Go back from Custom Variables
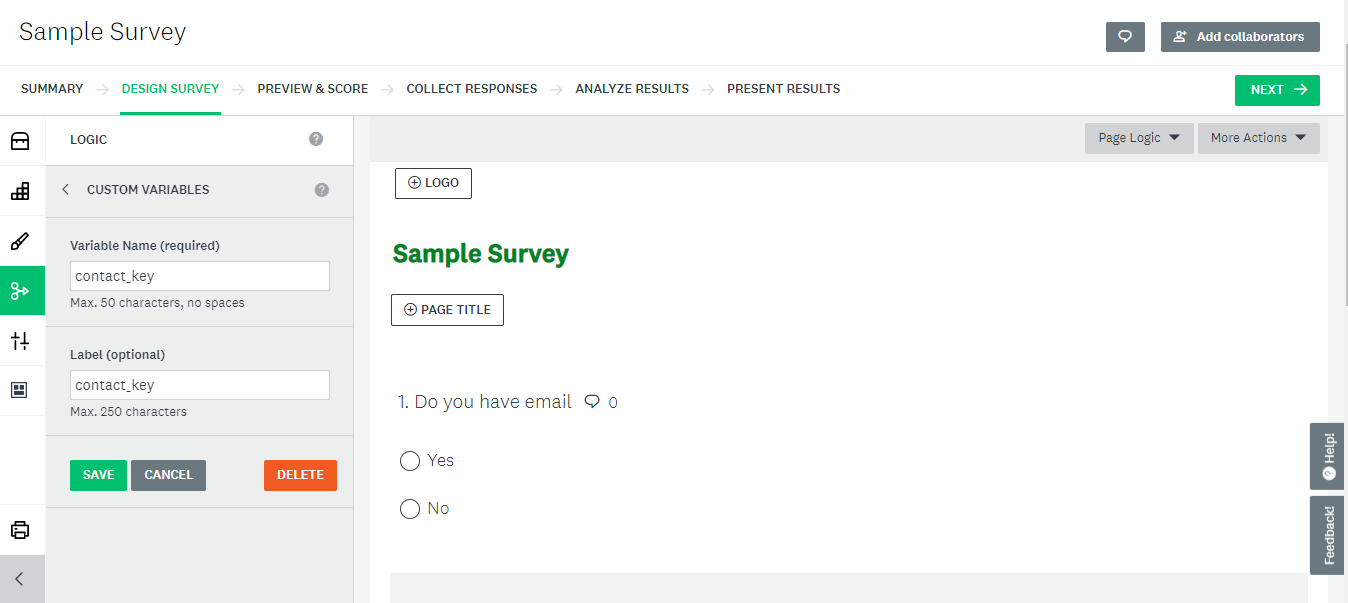The image size is (1348, 603). (66, 190)
